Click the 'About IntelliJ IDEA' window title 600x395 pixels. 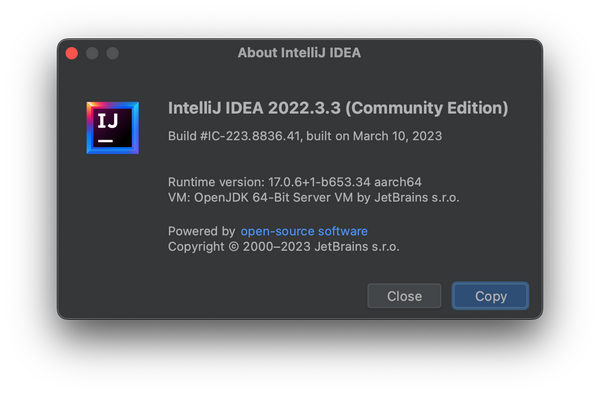coord(299,53)
